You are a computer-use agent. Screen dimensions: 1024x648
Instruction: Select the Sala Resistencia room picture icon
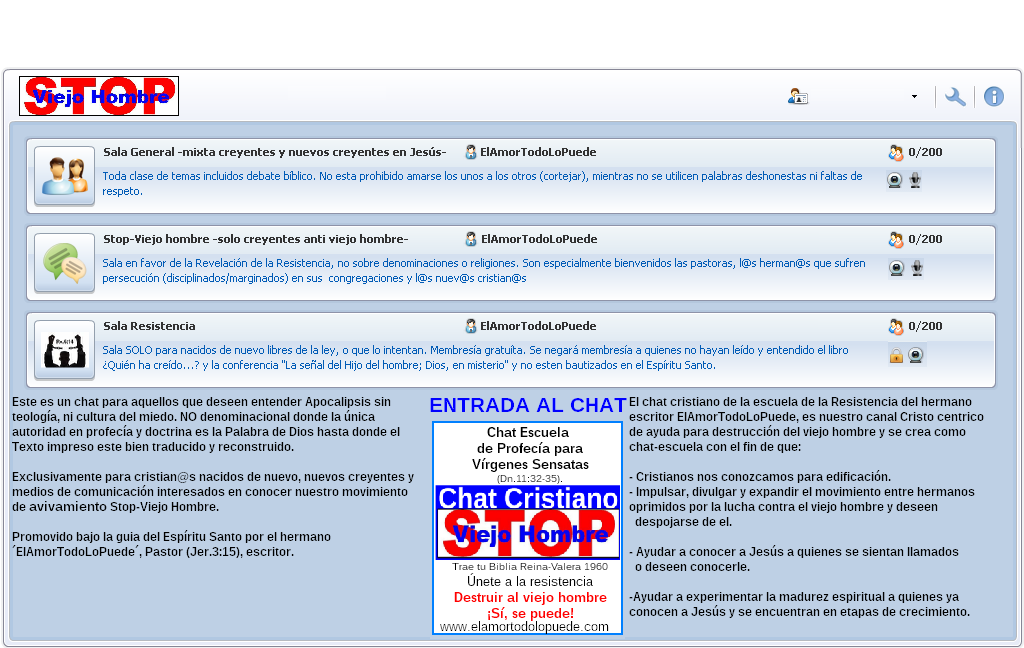tap(65, 349)
